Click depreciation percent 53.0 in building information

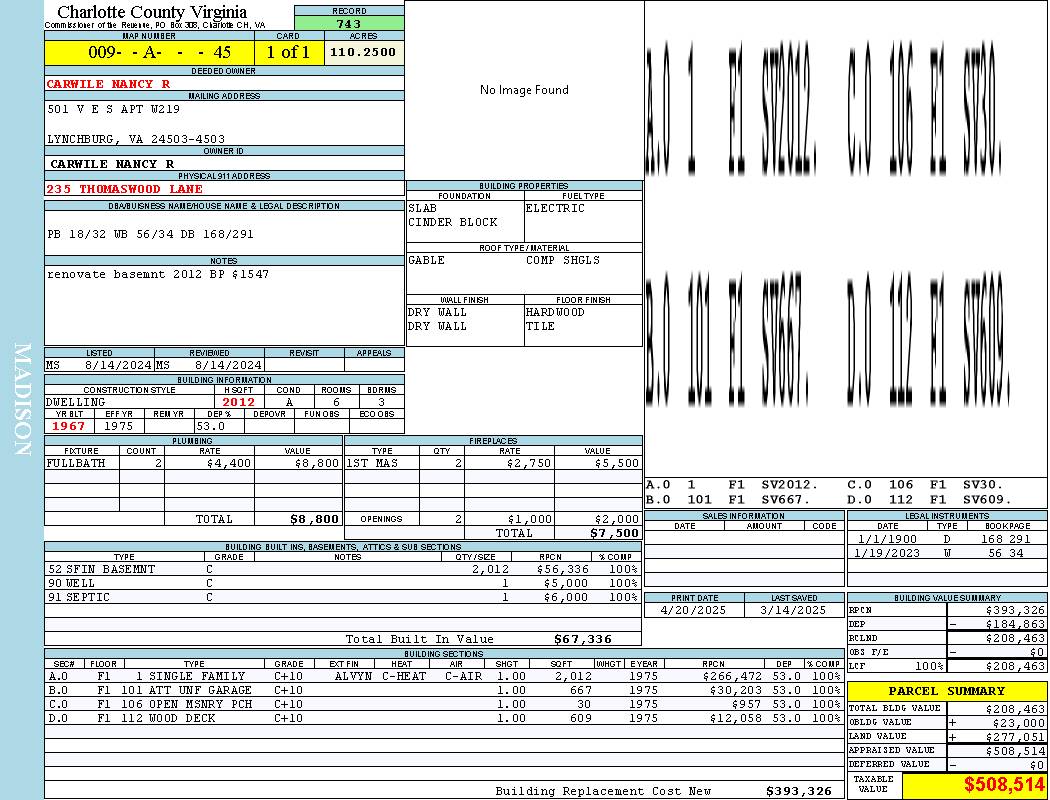tap(210, 426)
